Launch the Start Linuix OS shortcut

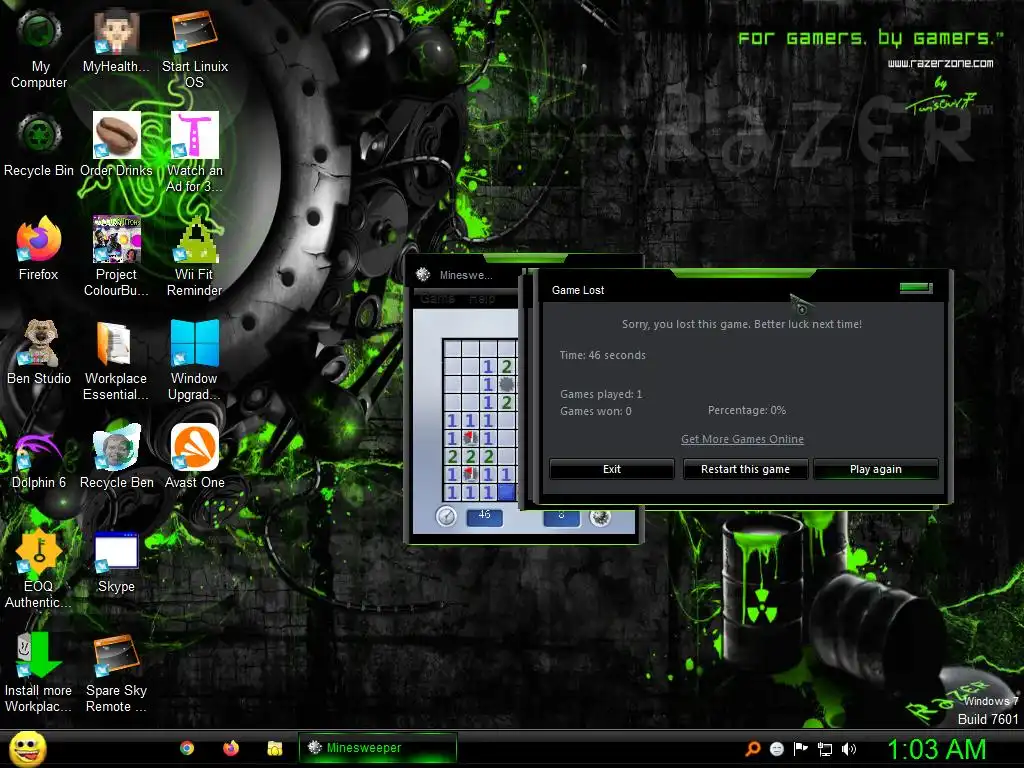click(x=195, y=49)
